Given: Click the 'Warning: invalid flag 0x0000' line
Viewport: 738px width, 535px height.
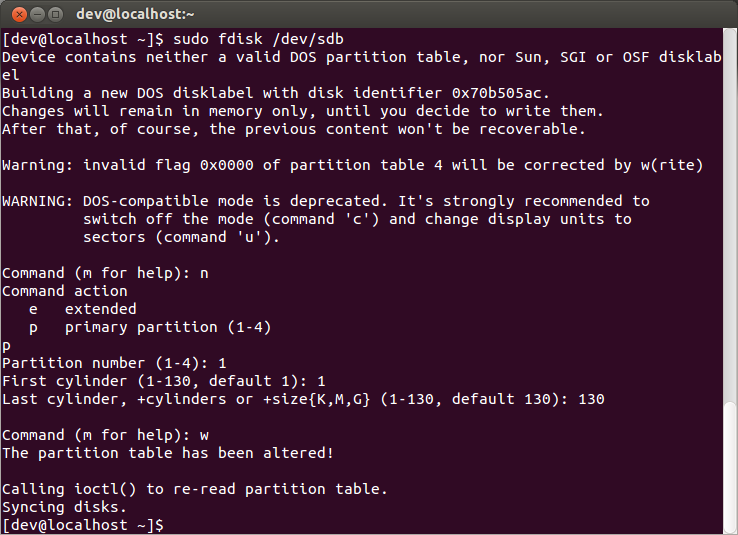Looking at the screenshot, I should pyautogui.click(x=353, y=165).
